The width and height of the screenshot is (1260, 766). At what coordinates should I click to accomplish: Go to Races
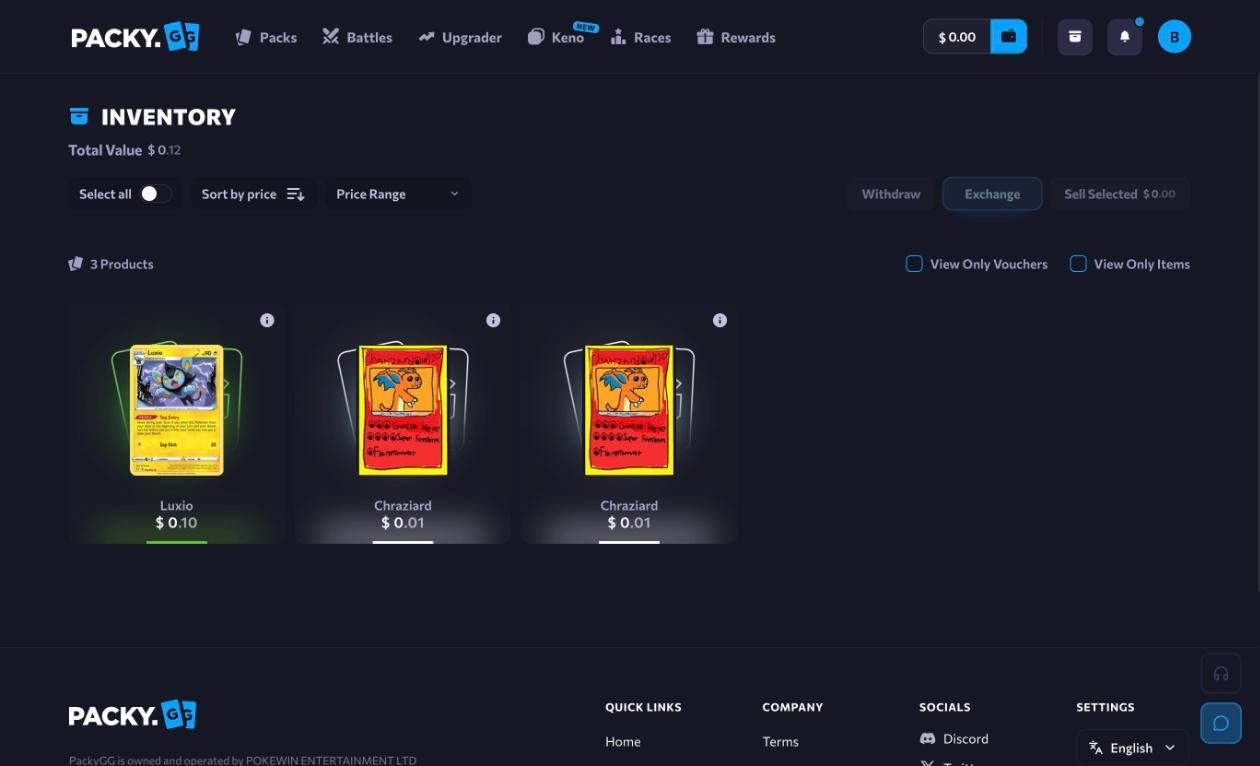point(641,37)
